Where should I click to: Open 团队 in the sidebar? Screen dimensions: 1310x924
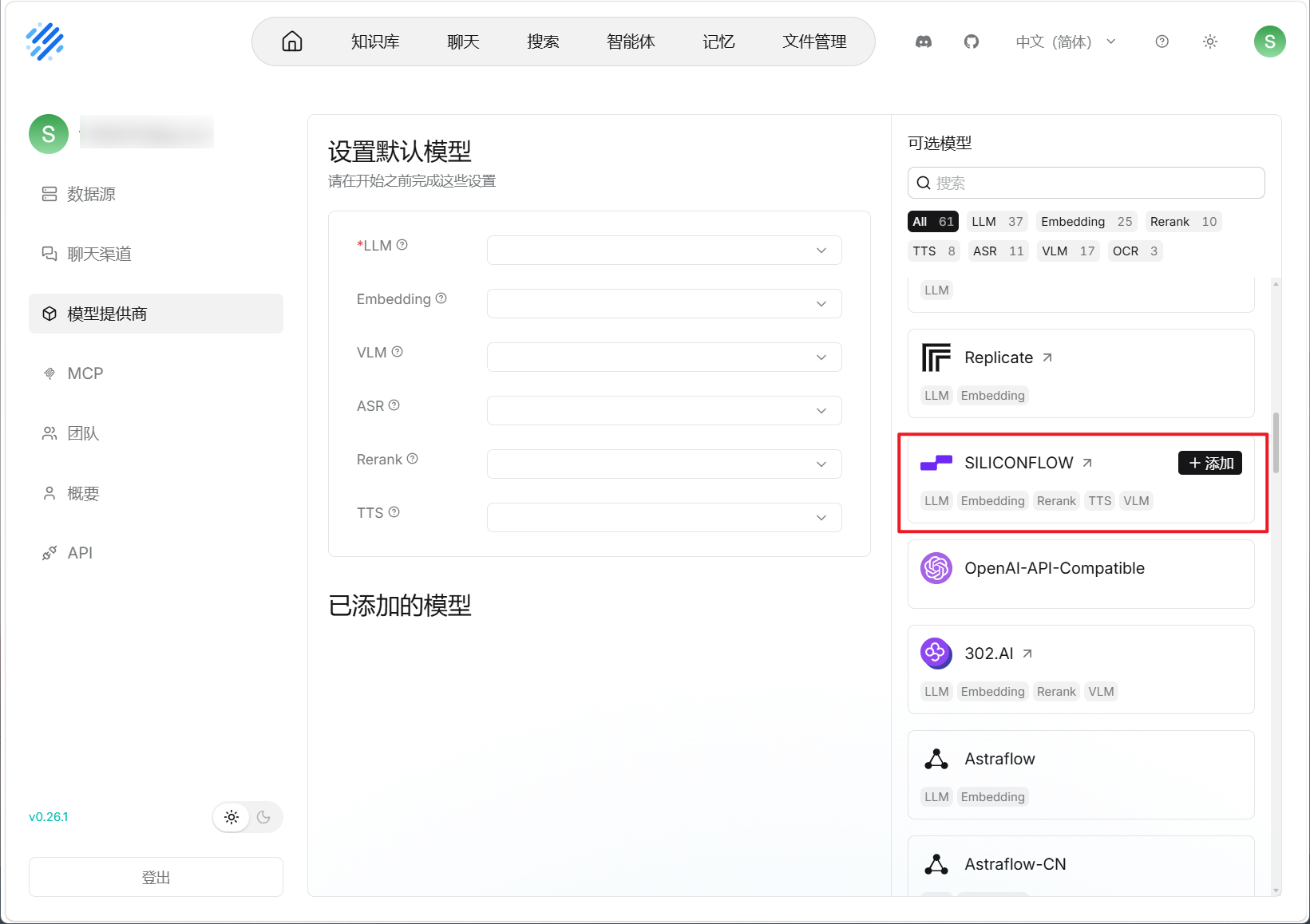[156, 433]
